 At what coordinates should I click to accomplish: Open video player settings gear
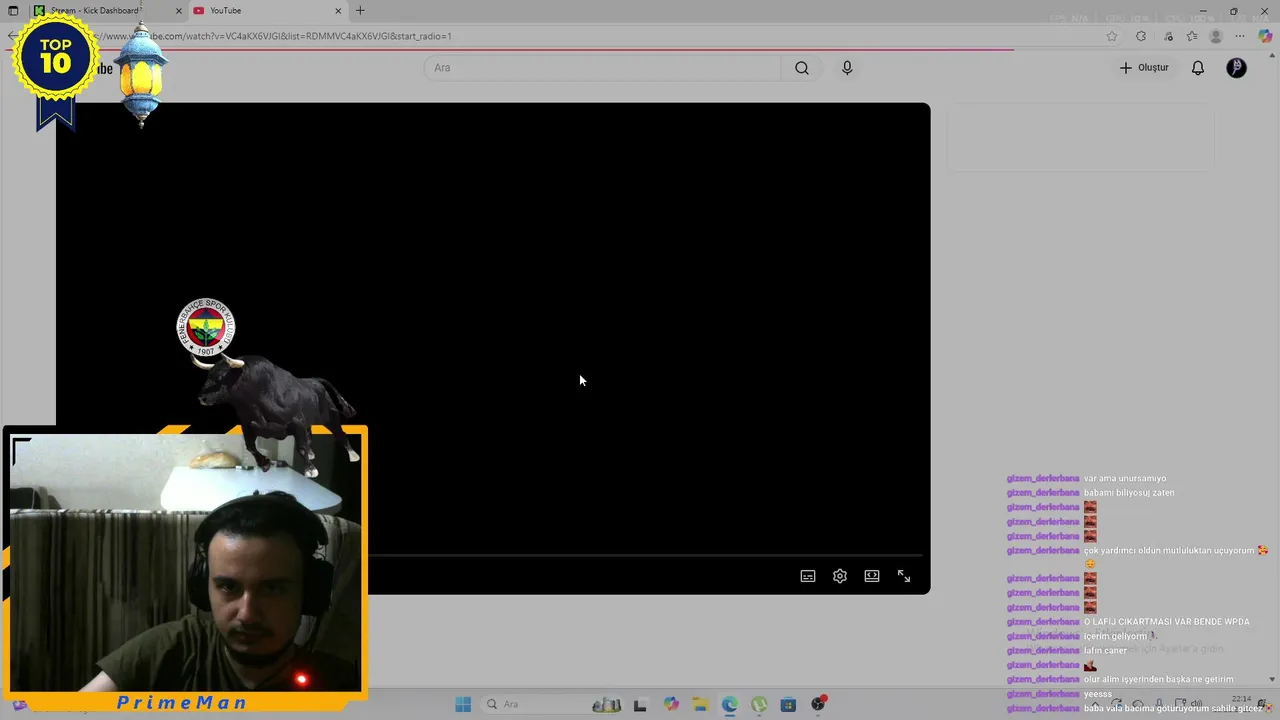coord(840,576)
